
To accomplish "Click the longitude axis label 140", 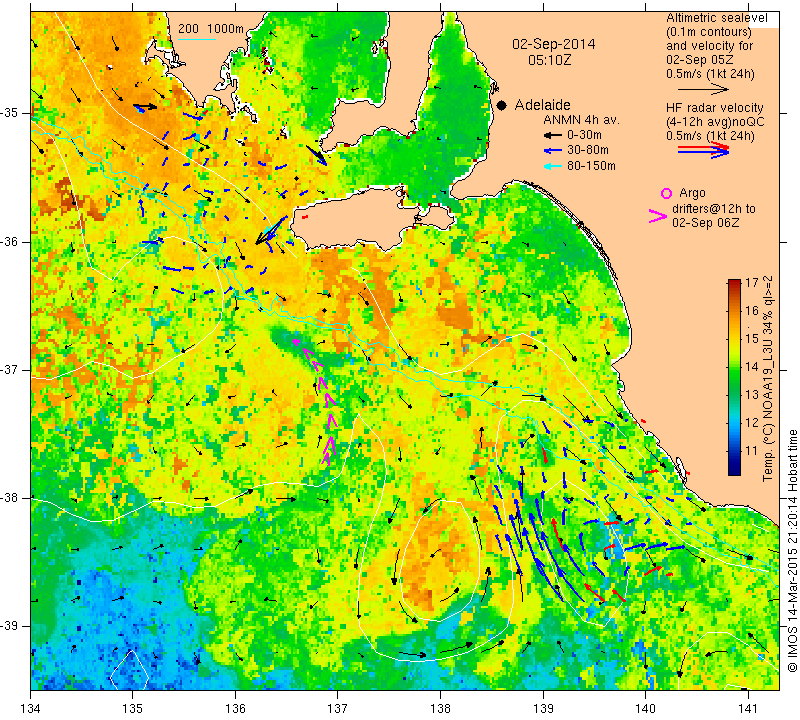I will (645, 709).
